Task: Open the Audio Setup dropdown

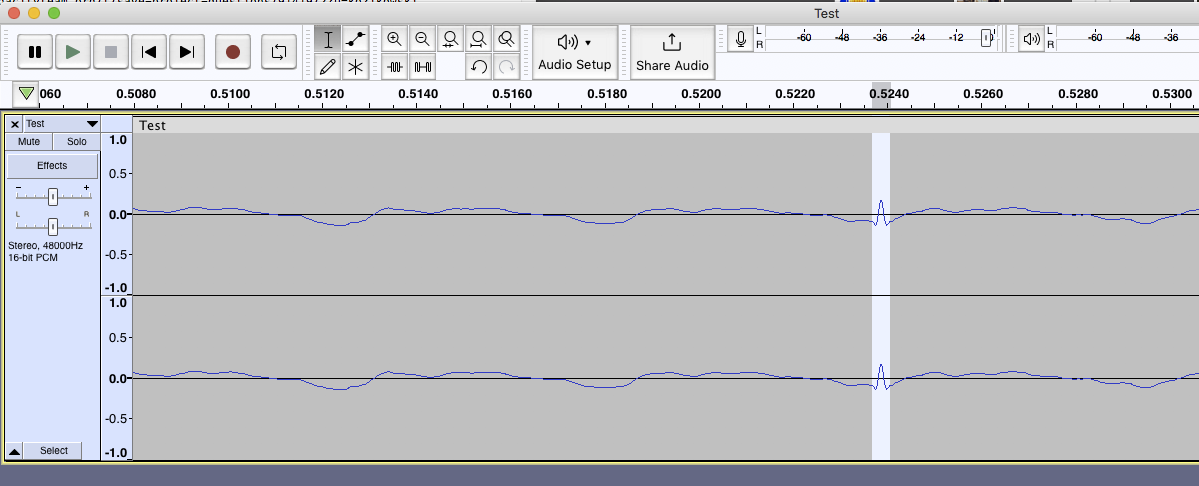Action: click(574, 52)
